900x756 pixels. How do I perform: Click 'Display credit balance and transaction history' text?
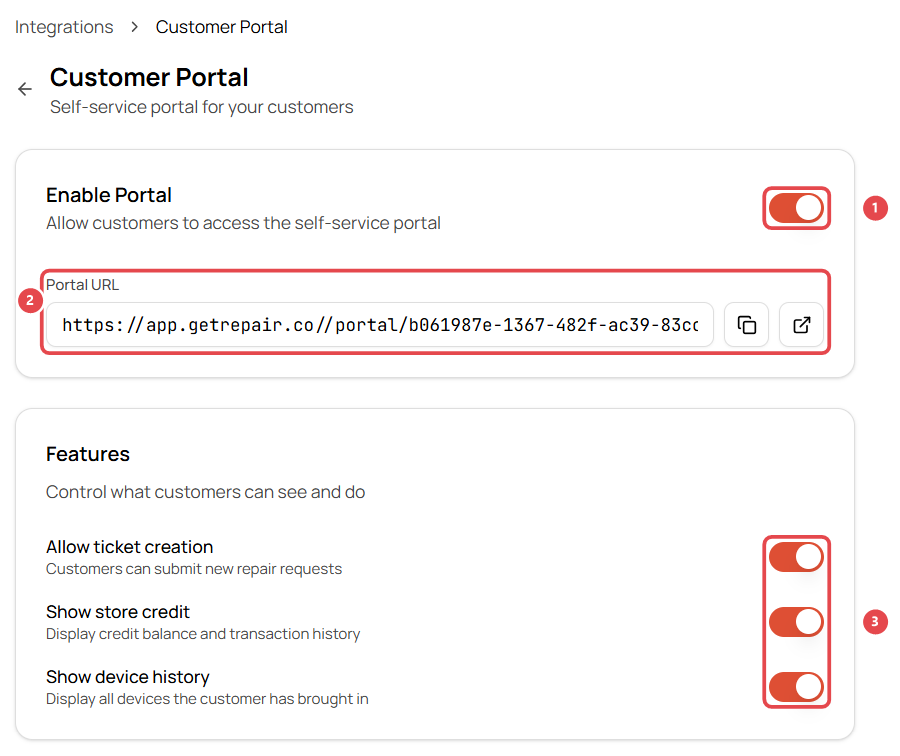pos(203,634)
